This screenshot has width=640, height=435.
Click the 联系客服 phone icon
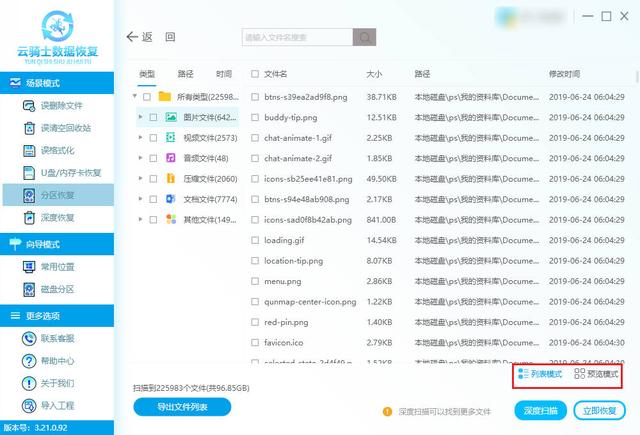[x=29, y=339]
